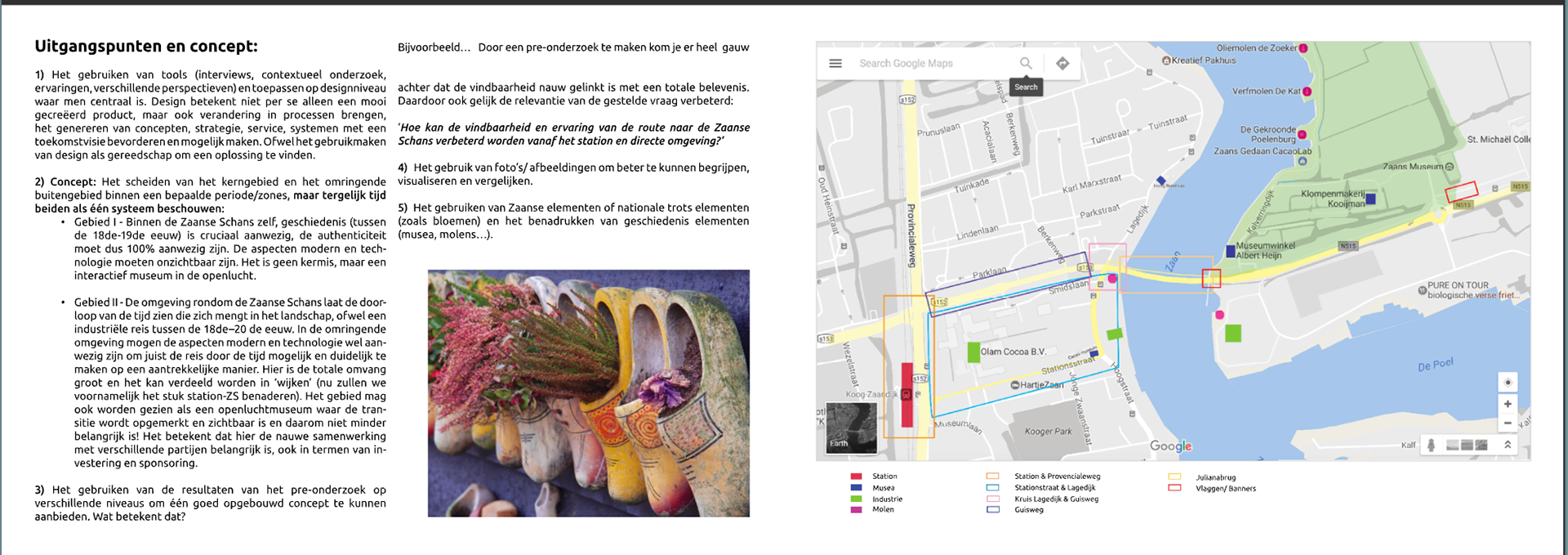Click the magenta Molen legend swatch
Screen dimensions: 1568x555
pyautogui.click(x=856, y=509)
